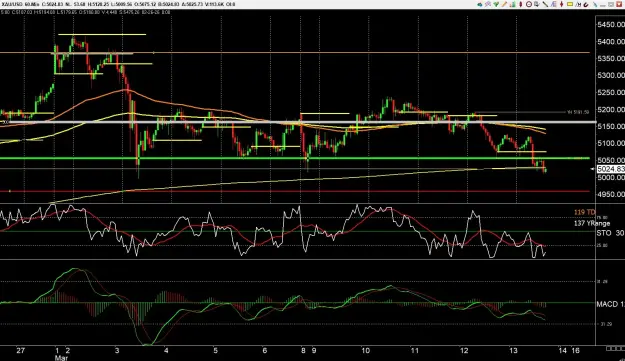This screenshot has width=625, height=361.
Task: Select the blue-gray pen icon
Action: [595, 4]
